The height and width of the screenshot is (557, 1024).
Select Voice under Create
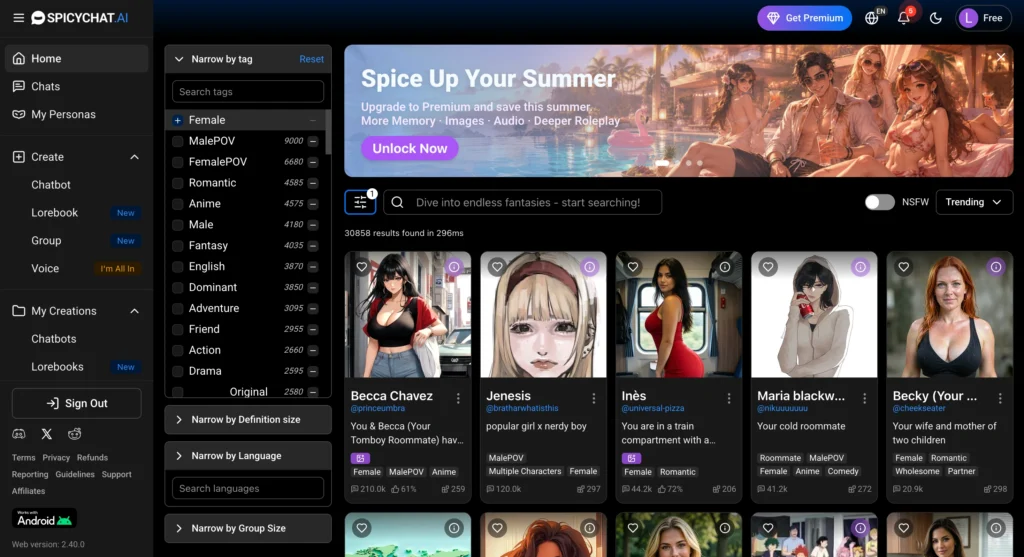(x=45, y=268)
